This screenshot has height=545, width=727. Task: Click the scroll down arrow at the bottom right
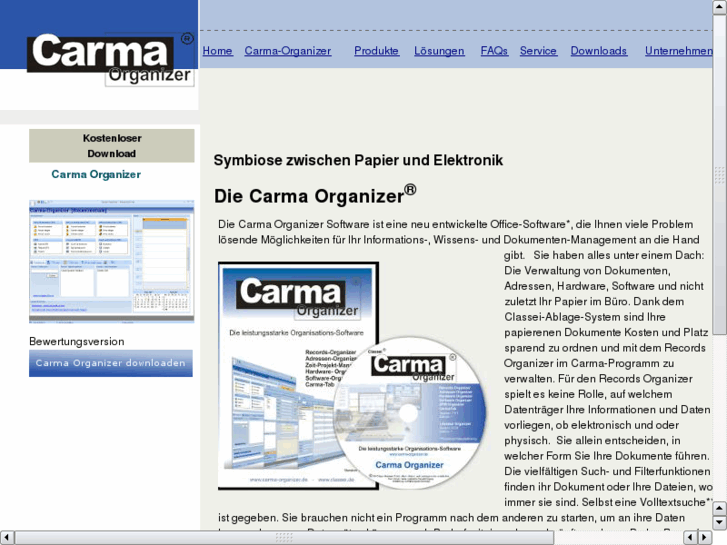[720, 523]
